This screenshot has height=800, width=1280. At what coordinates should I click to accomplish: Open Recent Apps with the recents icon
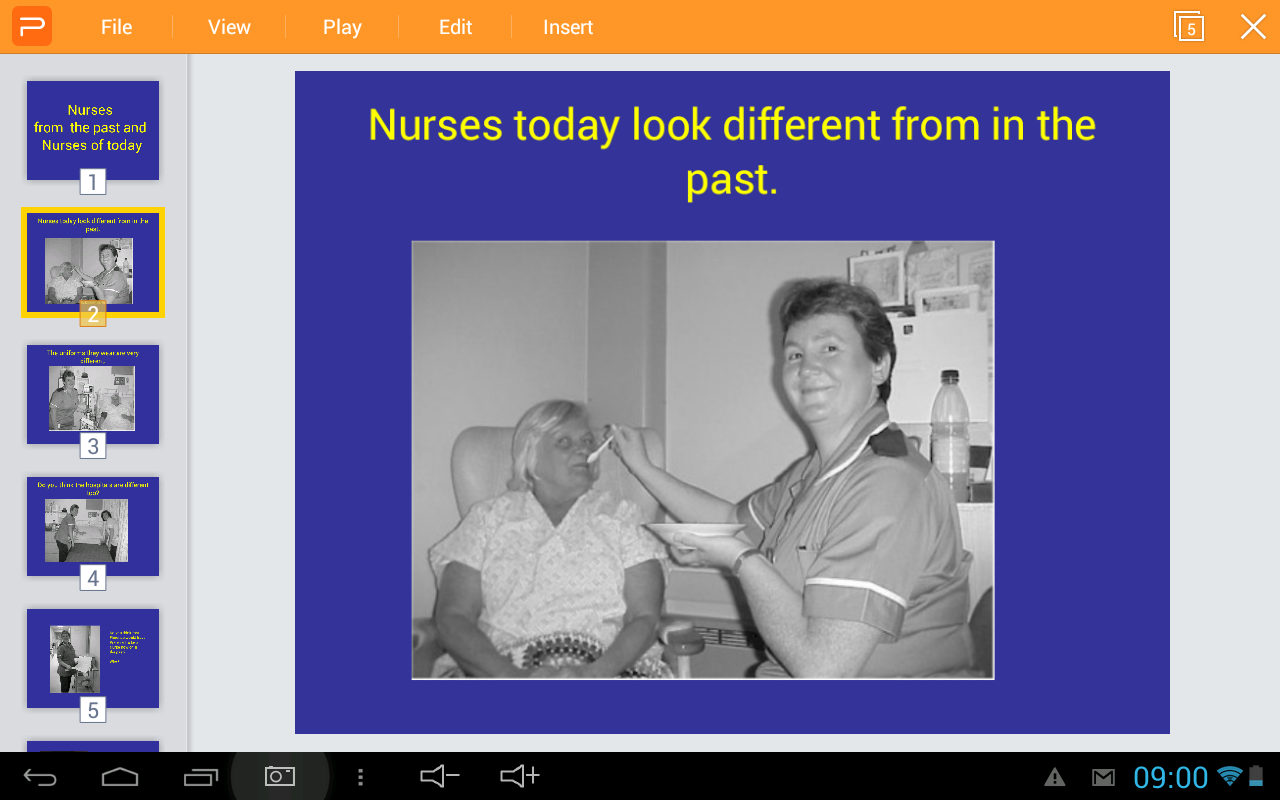point(200,776)
